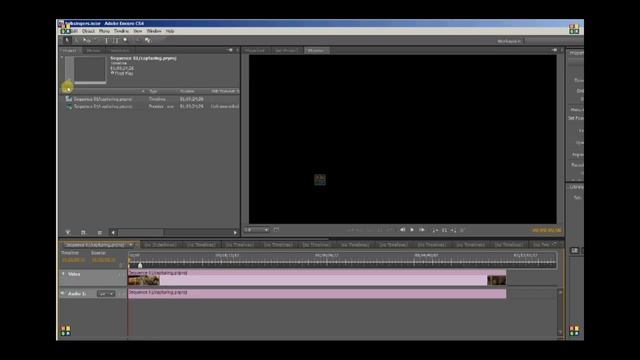
Task: Select the audio clip in Audio 1 track
Action: click(x=317, y=293)
